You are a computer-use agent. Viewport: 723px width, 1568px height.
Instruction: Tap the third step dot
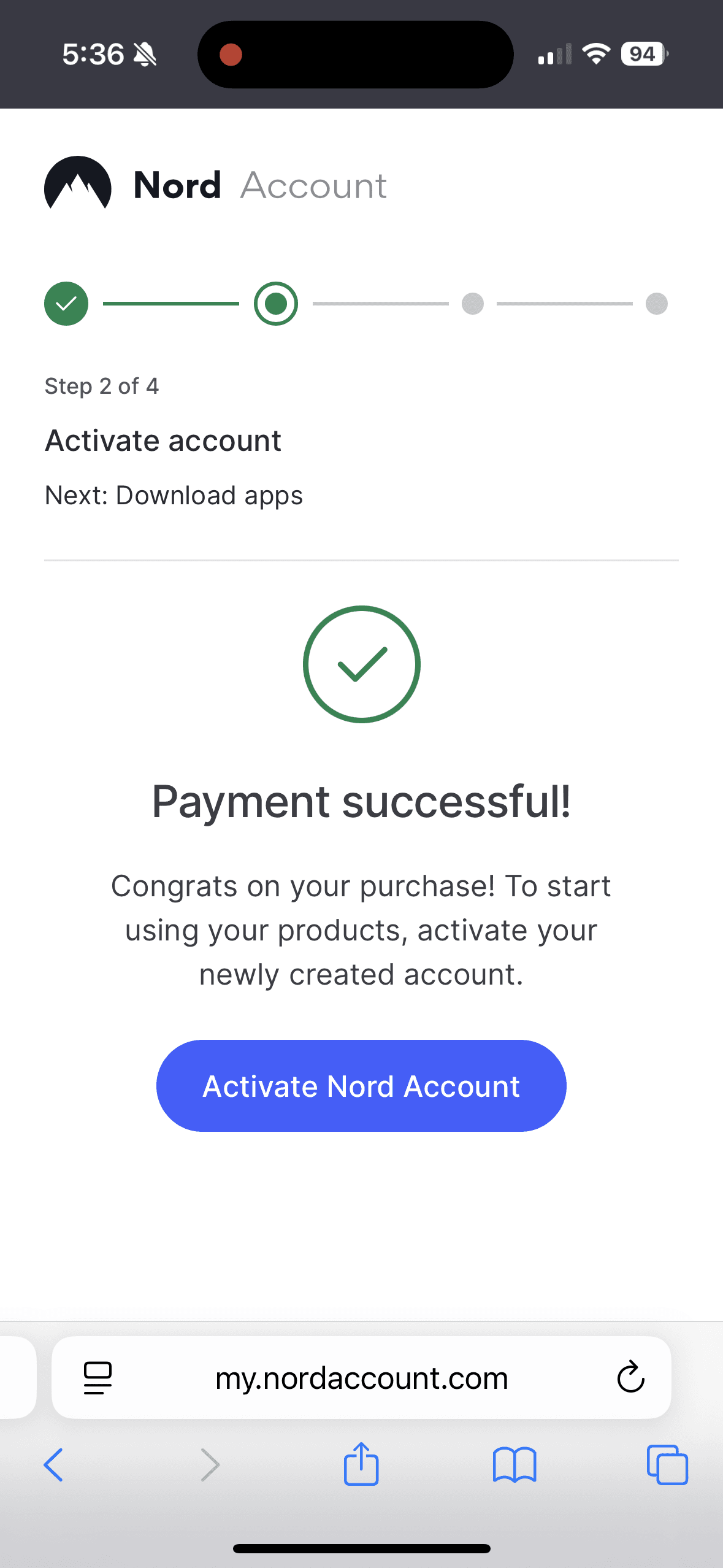pos(472,304)
